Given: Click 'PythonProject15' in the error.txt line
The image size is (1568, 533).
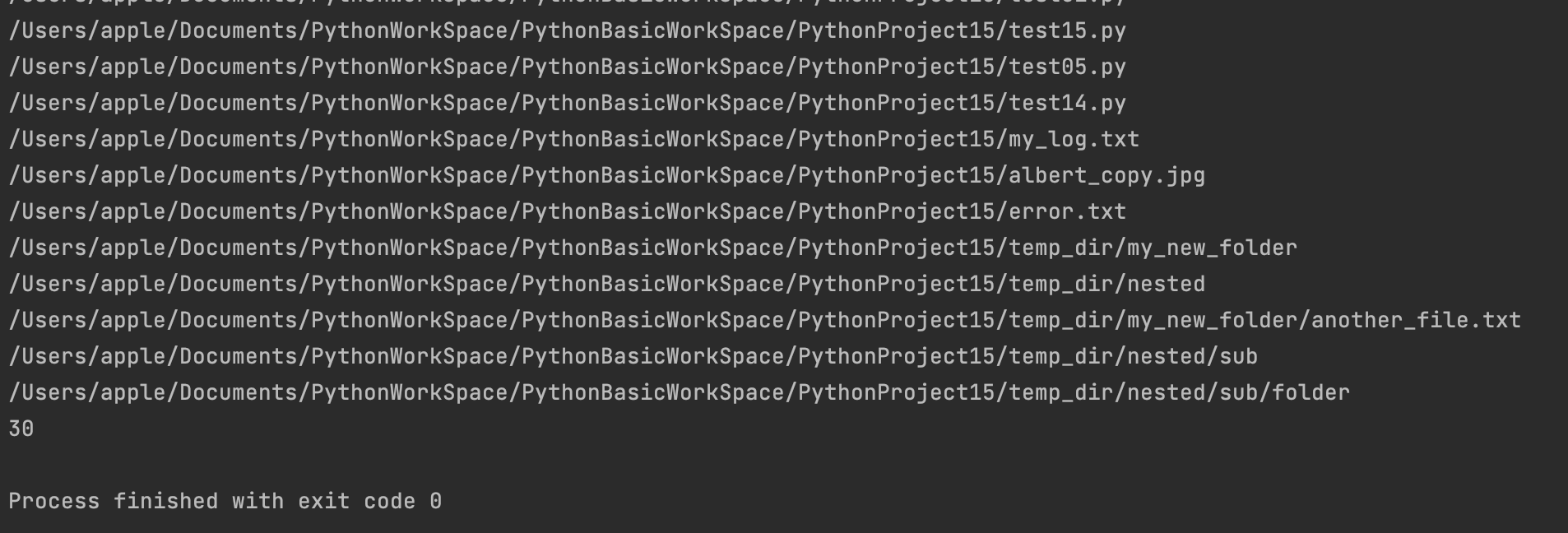Looking at the screenshot, I should pos(897,211).
